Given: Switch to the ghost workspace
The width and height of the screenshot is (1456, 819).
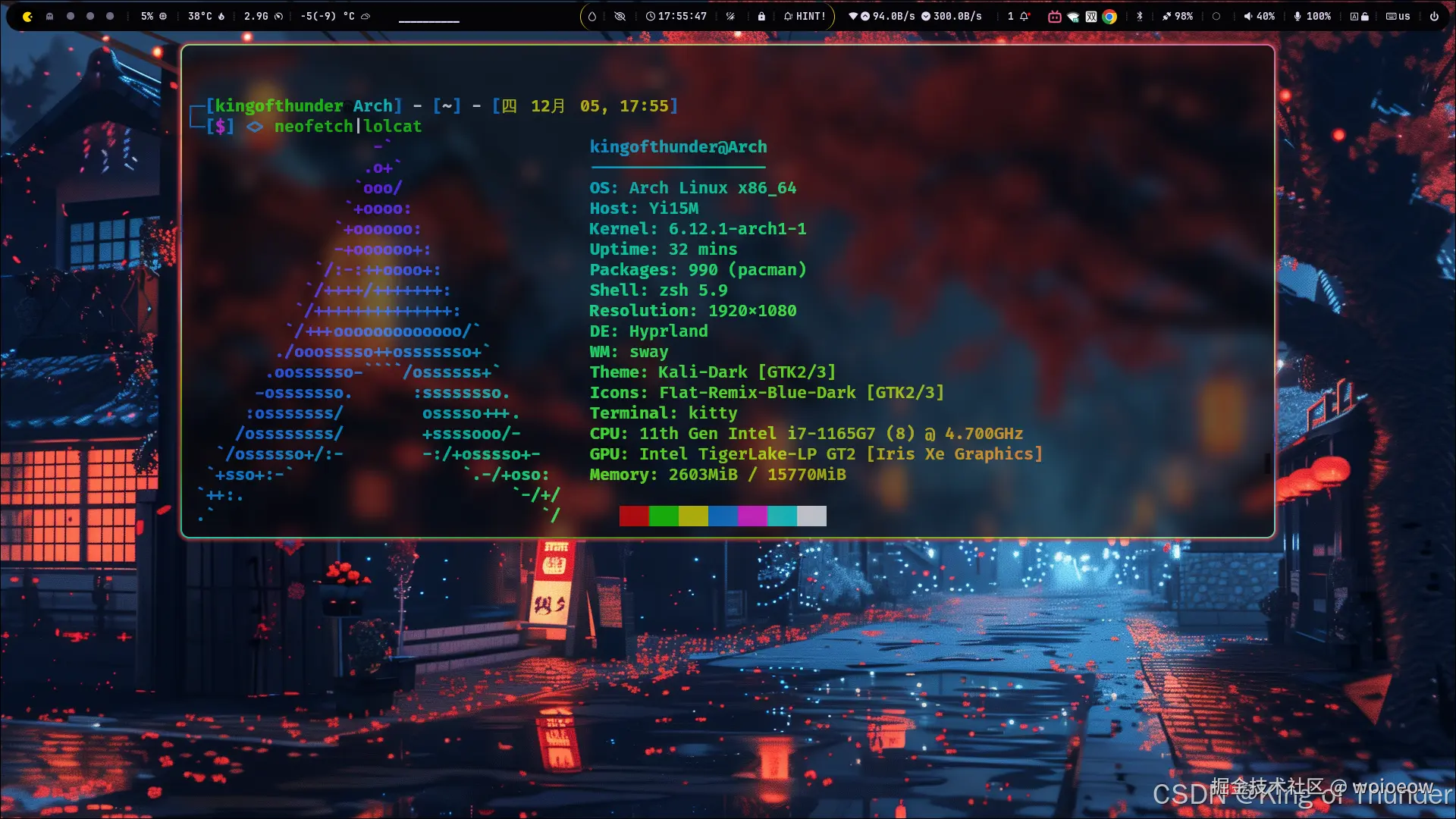Looking at the screenshot, I should click(x=49, y=16).
